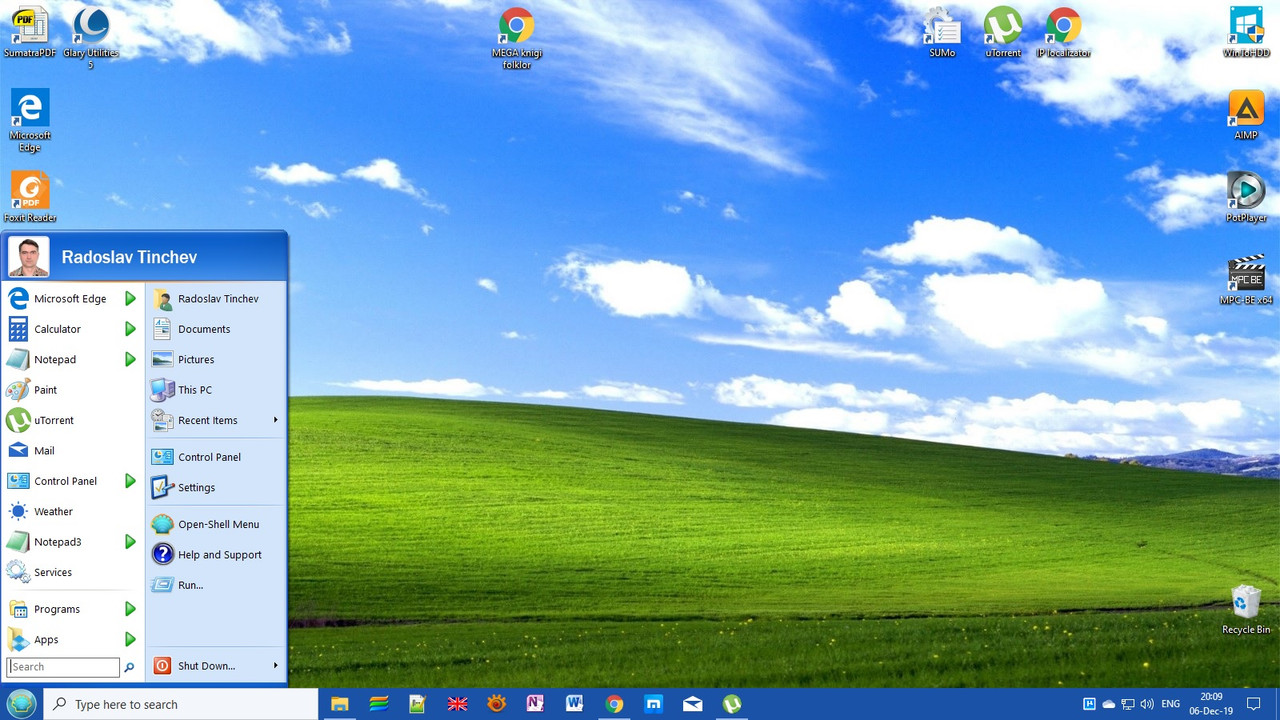Open Foxit Reader desktop shortcut
The image size is (1280, 720).
[x=30, y=197]
